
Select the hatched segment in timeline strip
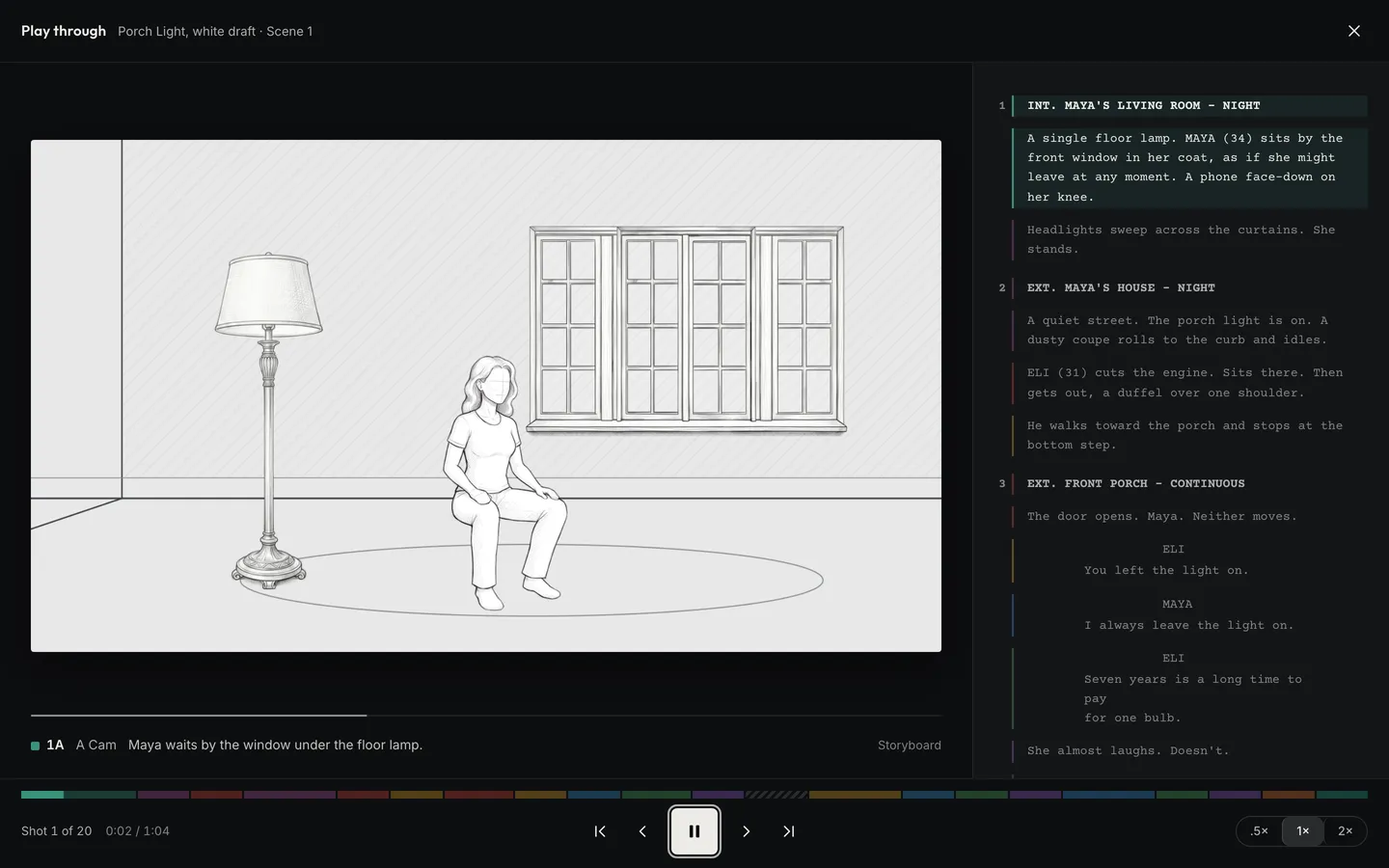(x=776, y=795)
